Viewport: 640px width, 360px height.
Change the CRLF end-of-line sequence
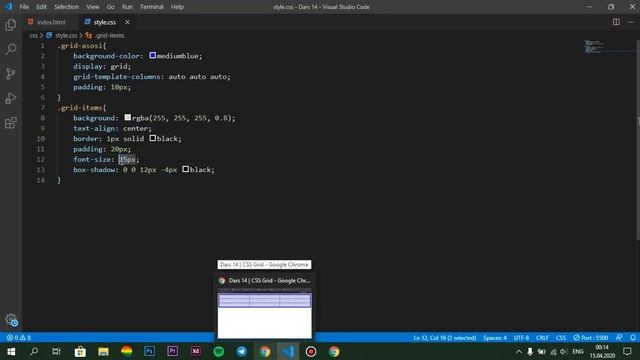coord(542,338)
